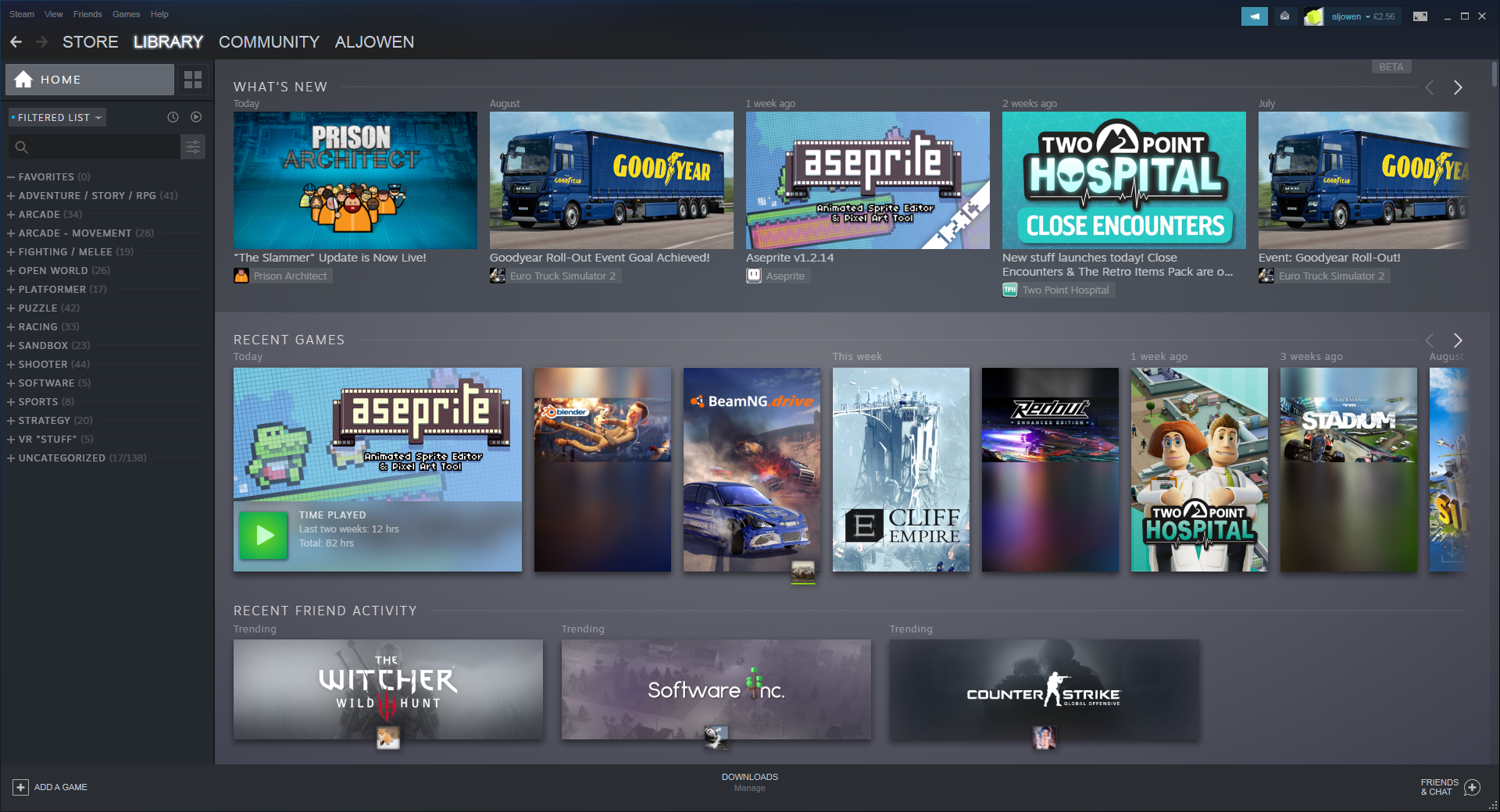
Task: Open the Steam menu
Action: (x=22, y=14)
